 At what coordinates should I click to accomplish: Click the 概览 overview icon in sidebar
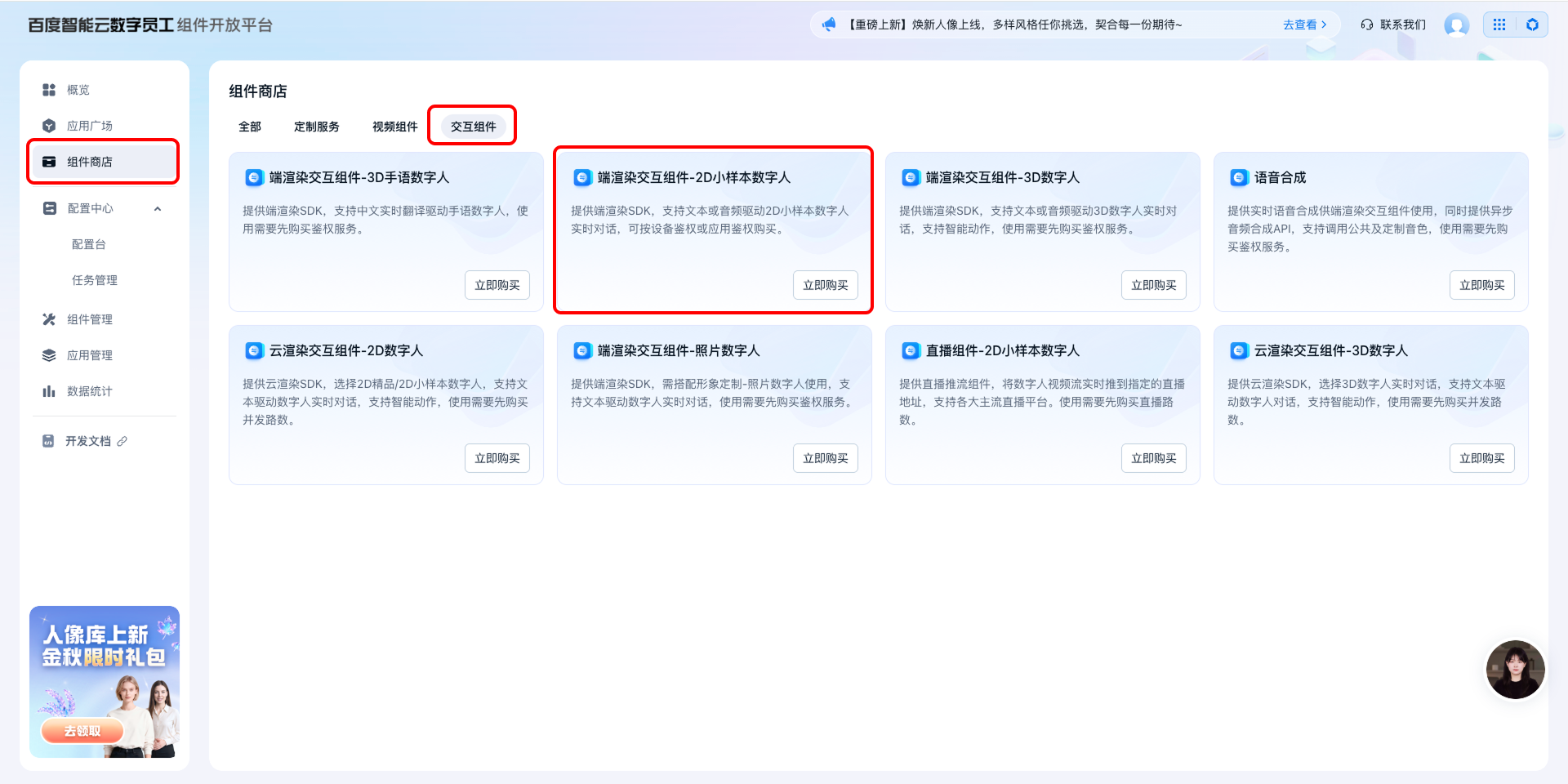[49, 90]
